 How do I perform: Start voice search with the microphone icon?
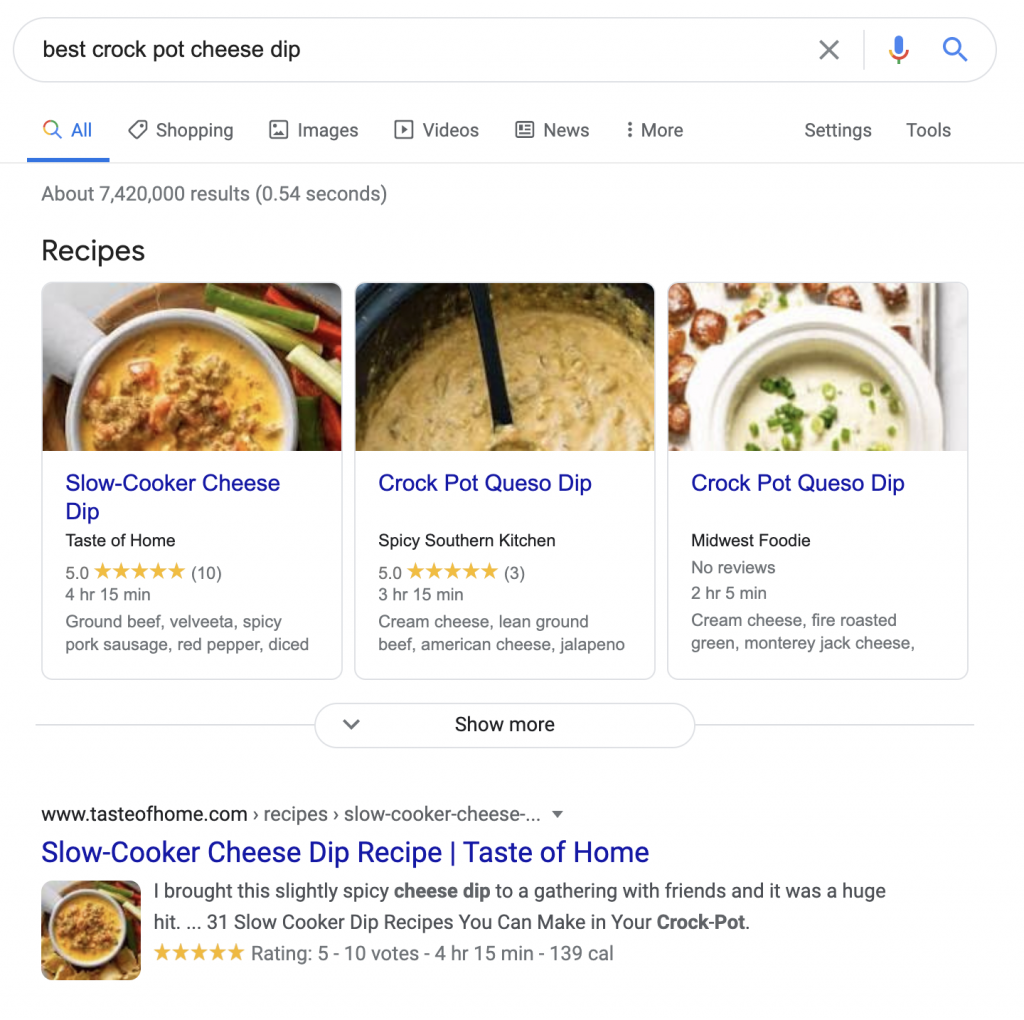pos(898,50)
